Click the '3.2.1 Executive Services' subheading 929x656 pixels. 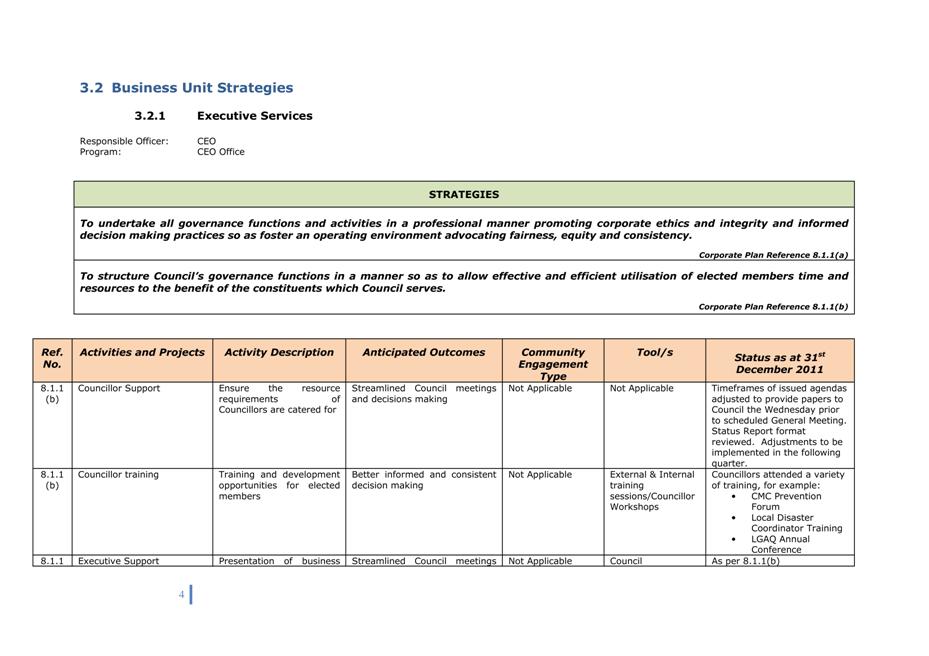click(x=223, y=116)
